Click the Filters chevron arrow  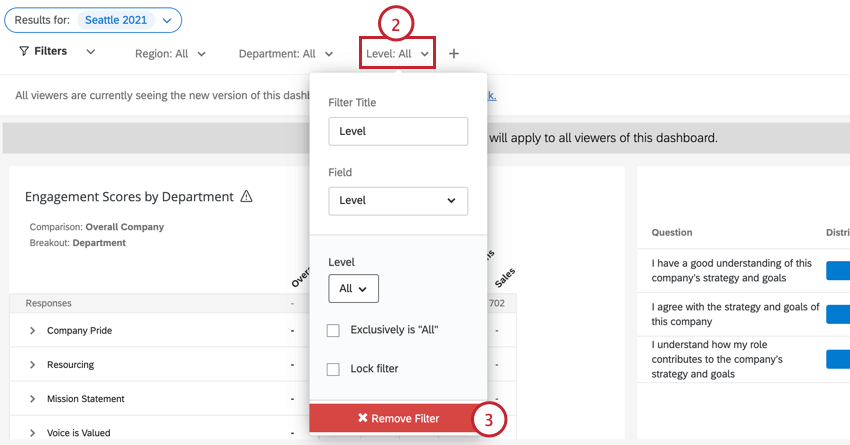tap(91, 51)
